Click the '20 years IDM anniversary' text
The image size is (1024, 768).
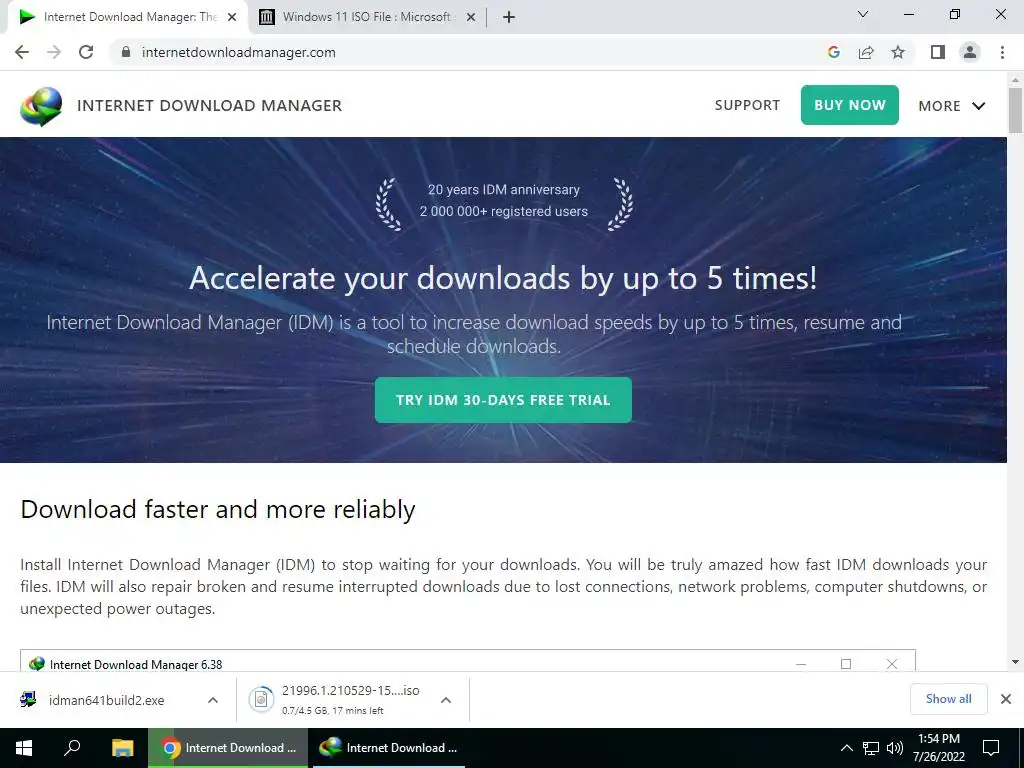click(504, 189)
